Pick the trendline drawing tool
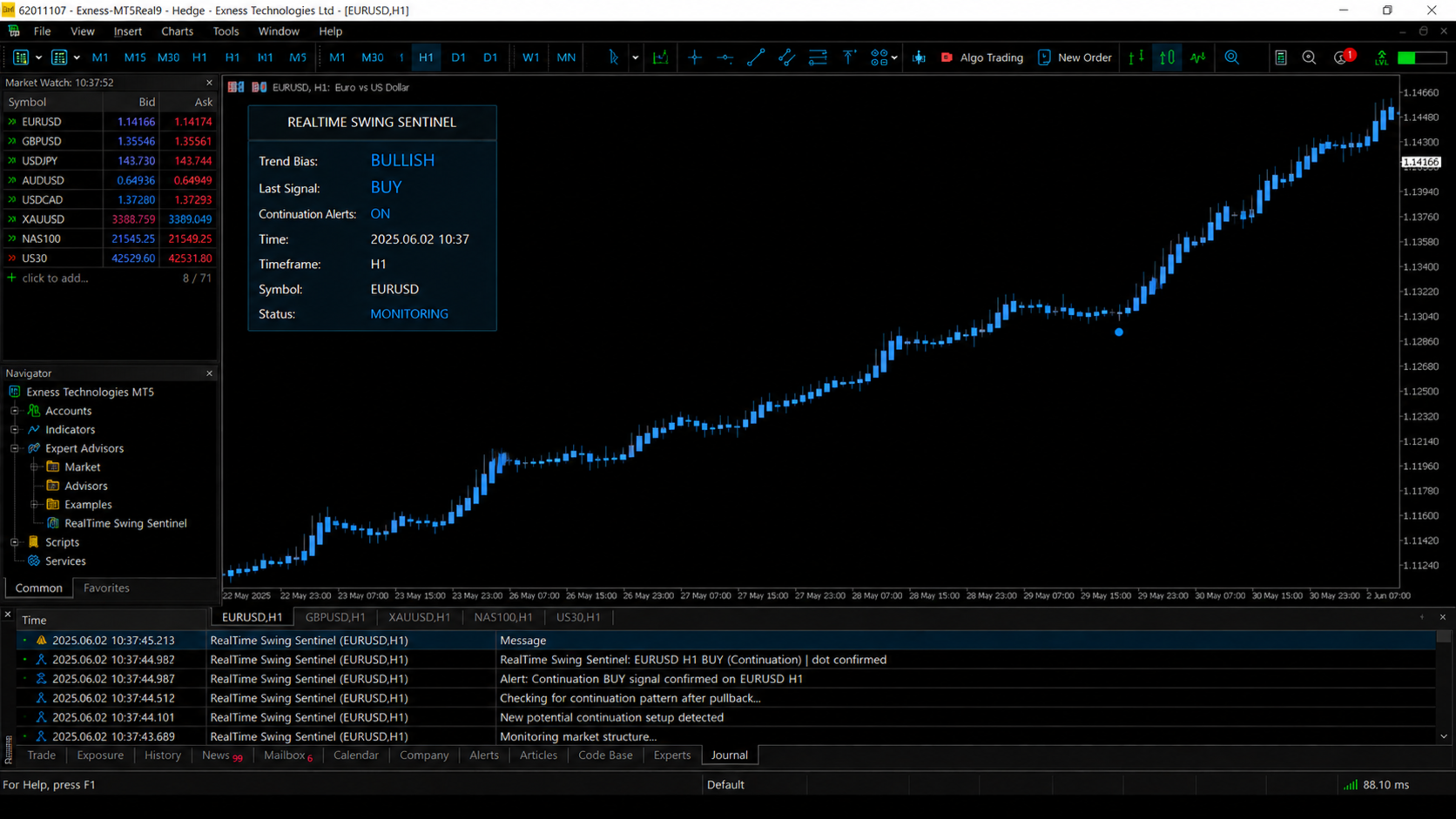 [x=755, y=57]
